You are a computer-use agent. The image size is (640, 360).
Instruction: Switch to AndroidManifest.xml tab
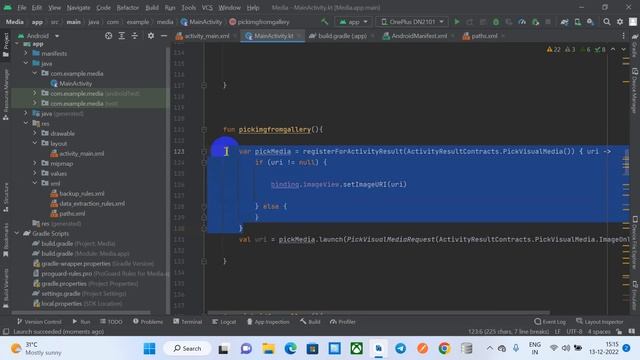point(419,36)
